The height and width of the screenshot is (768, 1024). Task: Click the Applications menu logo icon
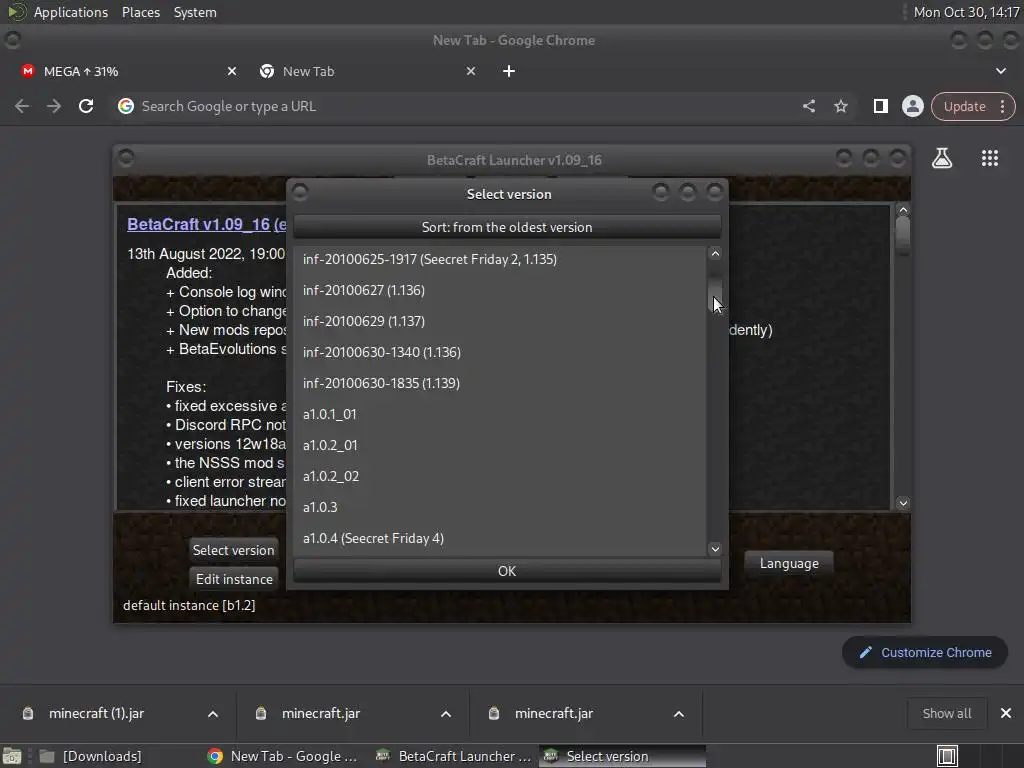click(16, 12)
